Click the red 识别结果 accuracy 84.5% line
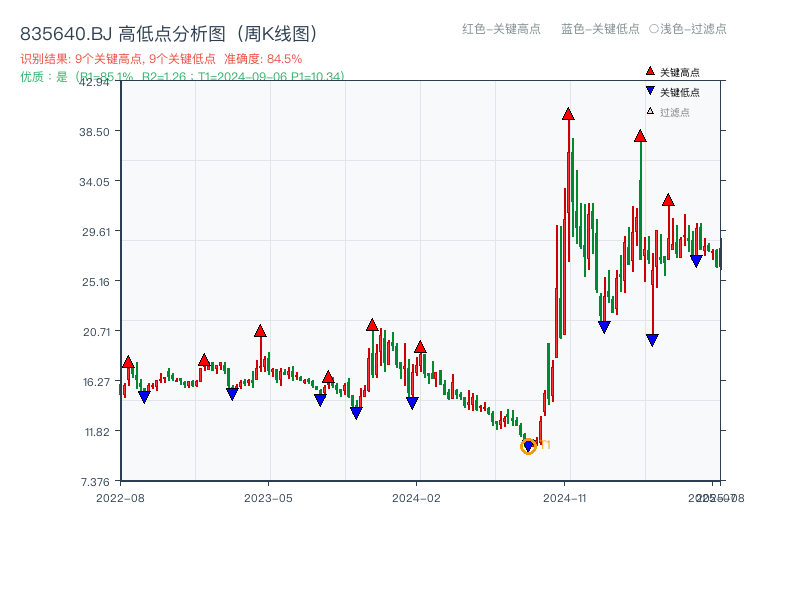The width and height of the screenshot is (800, 600). pos(161,59)
